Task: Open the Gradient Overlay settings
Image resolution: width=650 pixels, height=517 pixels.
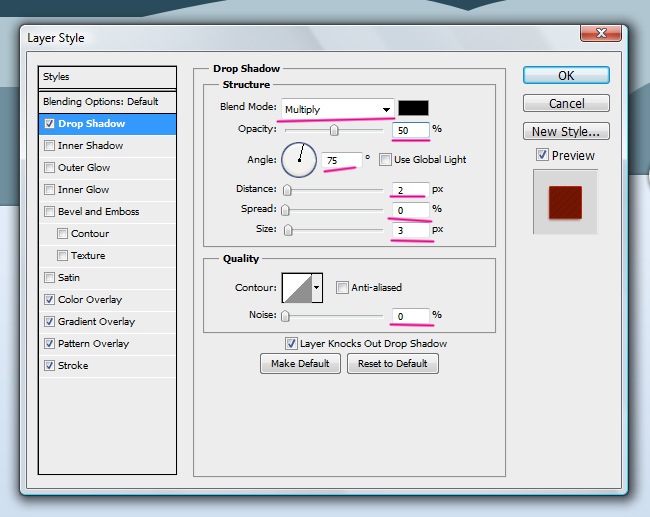Action: [96, 322]
